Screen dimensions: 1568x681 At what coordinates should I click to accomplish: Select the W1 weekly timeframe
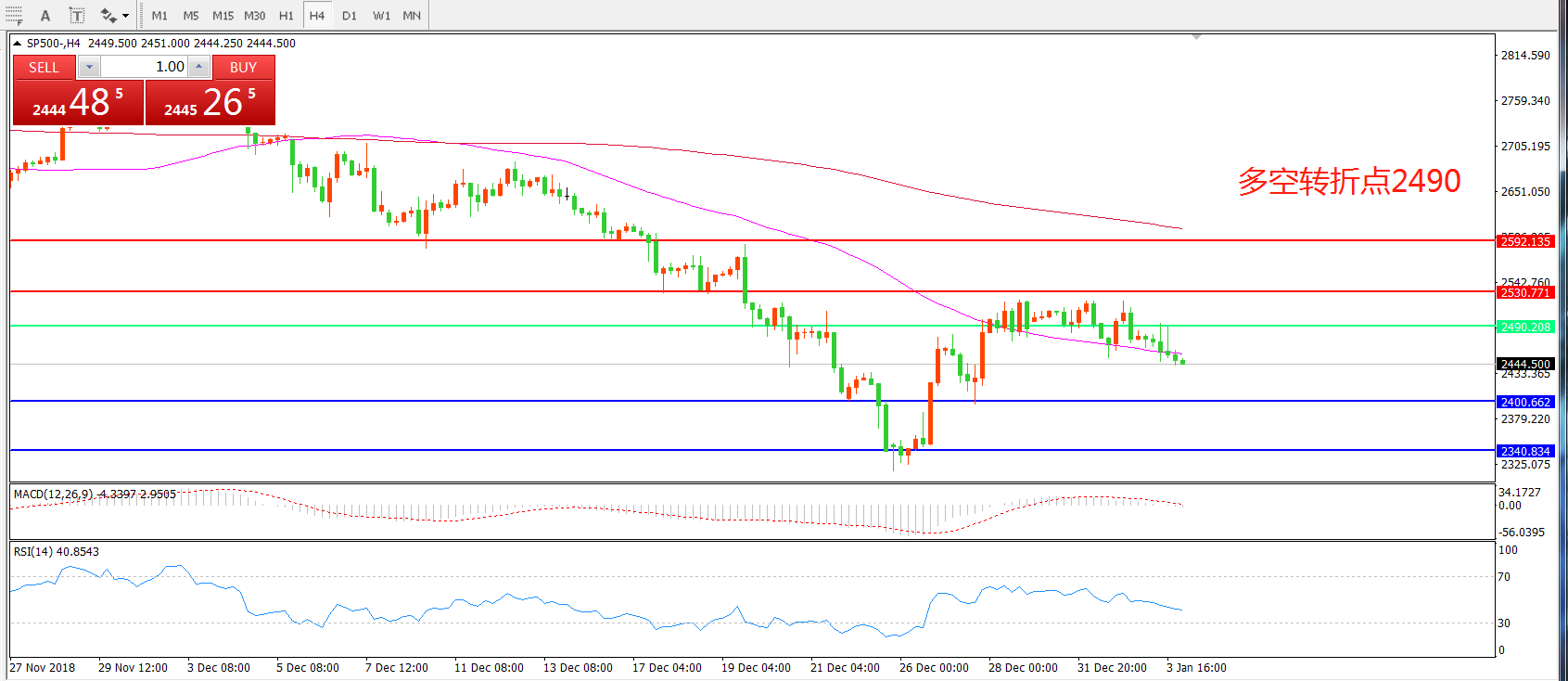click(381, 16)
